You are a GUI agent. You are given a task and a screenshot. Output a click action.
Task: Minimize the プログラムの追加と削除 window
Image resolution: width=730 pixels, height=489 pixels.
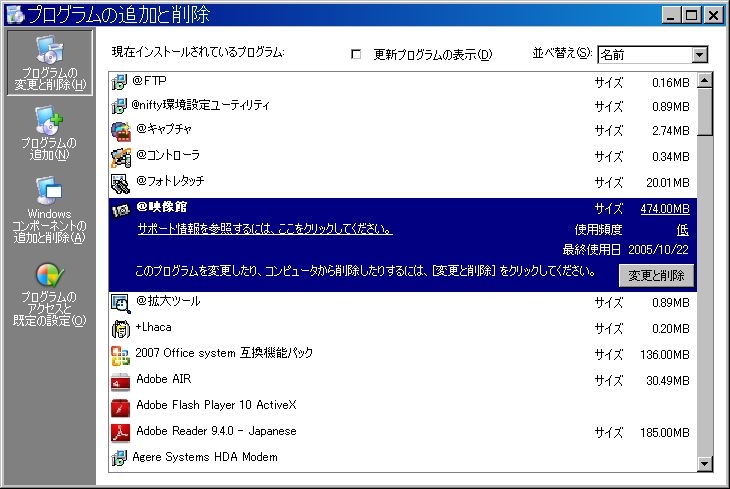click(x=671, y=15)
